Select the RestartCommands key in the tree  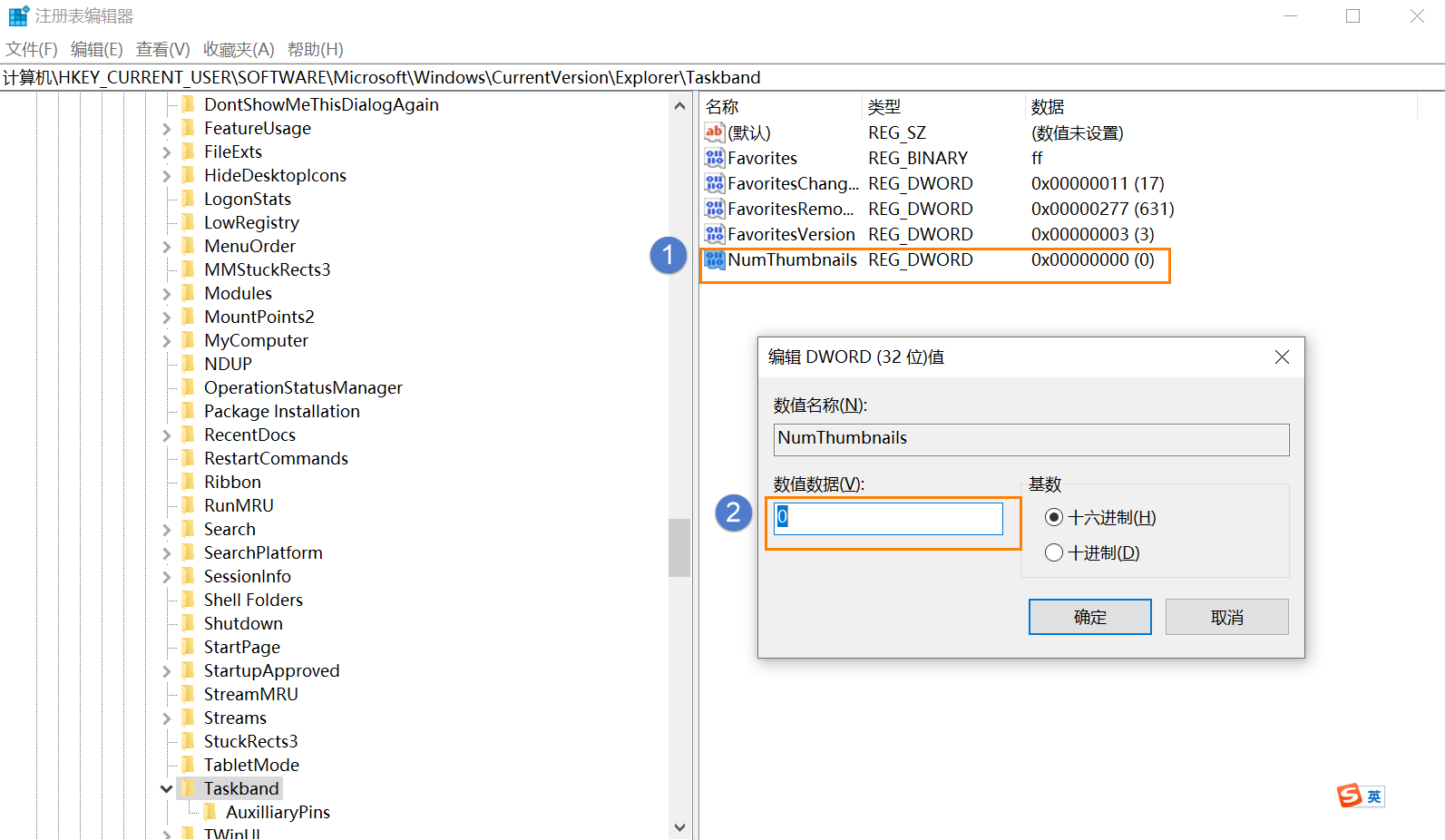pos(276,458)
